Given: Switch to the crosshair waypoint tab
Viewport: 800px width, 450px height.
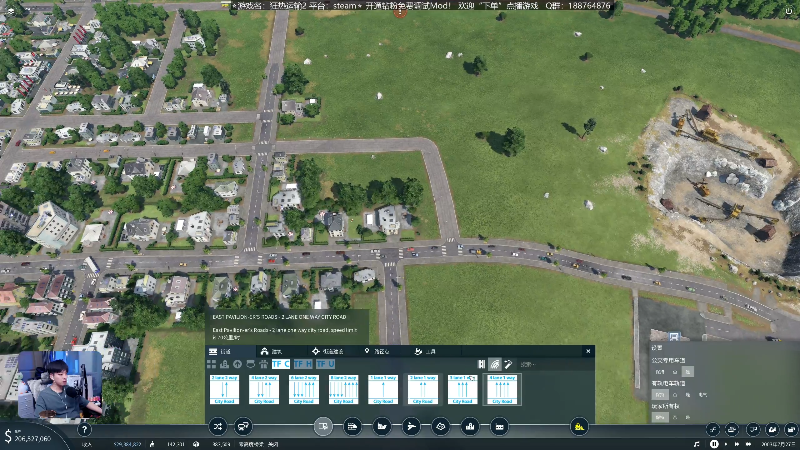Looking at the screenshot, I should [x=332, y=351].
